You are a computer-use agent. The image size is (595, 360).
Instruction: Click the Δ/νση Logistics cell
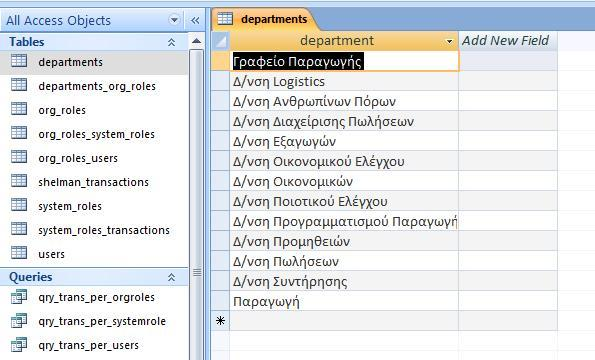[344, 82]
